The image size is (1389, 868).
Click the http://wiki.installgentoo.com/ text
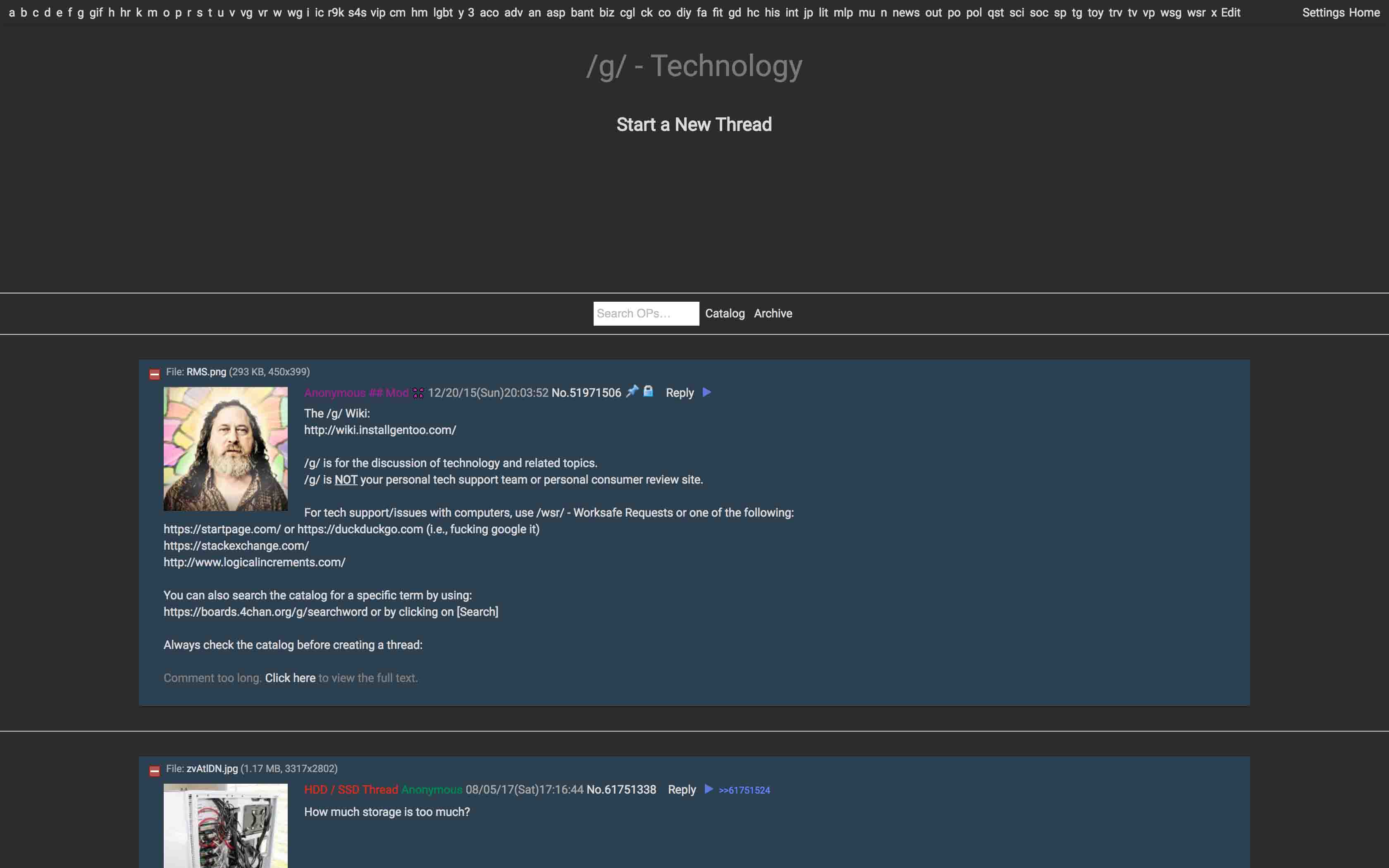[x=380, y=430]
